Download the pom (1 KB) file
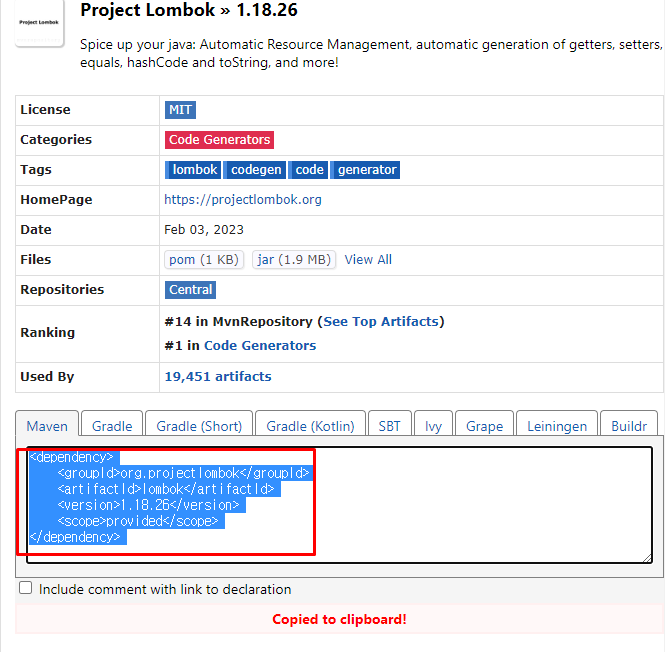 coord(204,260)
